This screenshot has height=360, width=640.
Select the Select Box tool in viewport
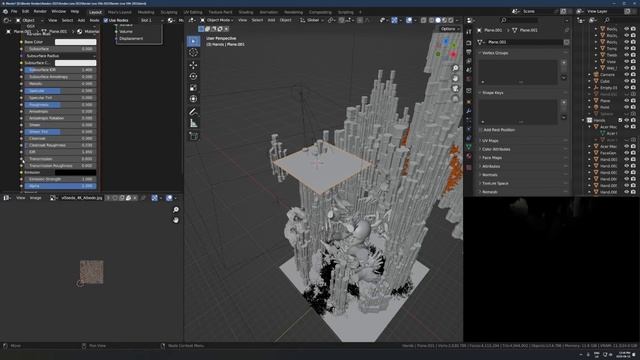193,41
